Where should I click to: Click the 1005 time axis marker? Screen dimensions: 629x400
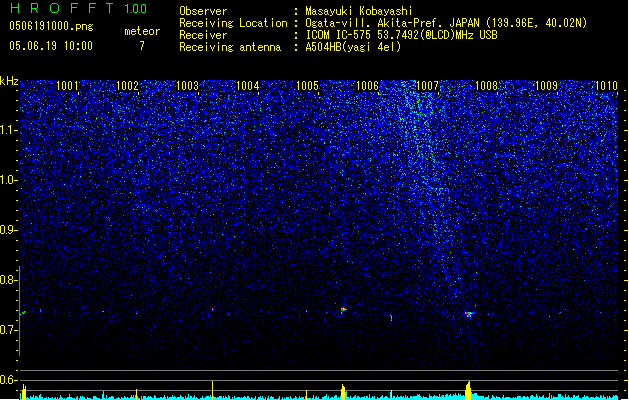tap(307, 85)
